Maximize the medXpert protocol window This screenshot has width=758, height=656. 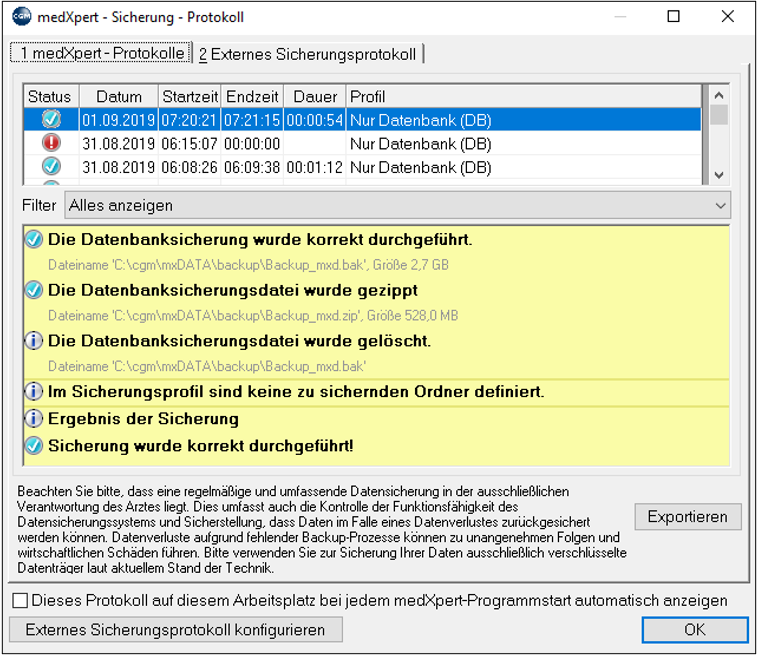[x=673, y=16]
